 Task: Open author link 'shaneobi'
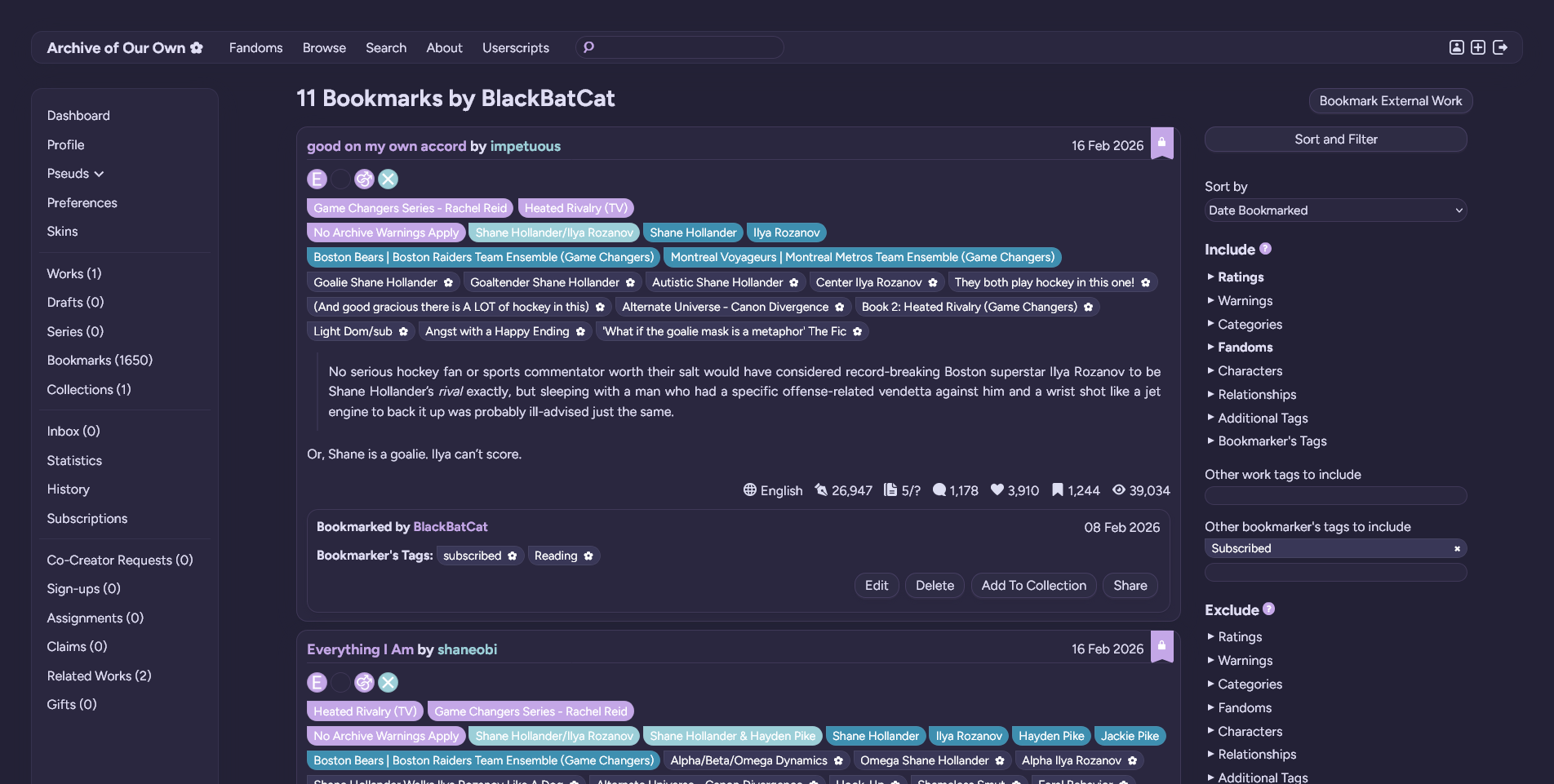tap(467, 649)
